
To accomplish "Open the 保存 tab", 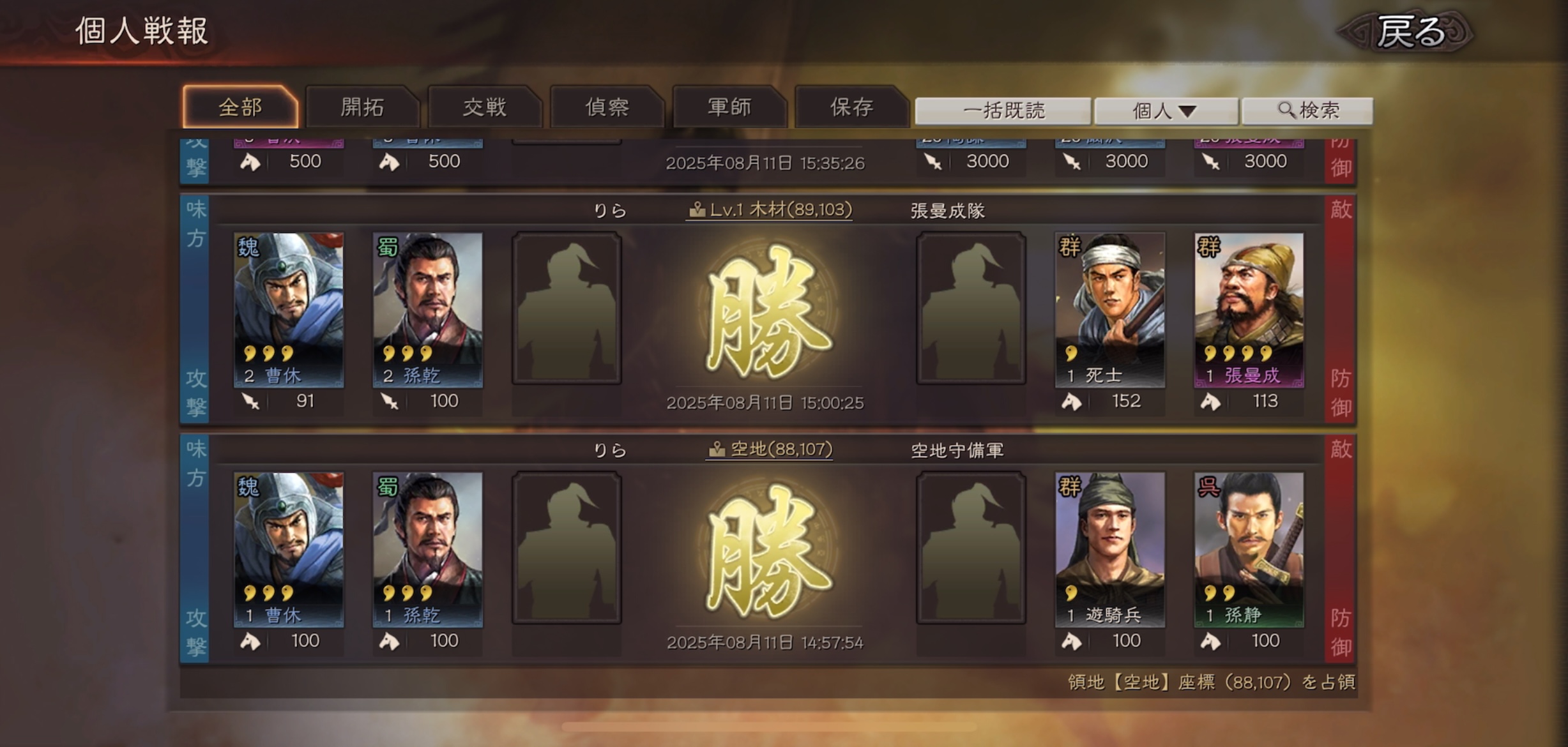I will [851, 107].
